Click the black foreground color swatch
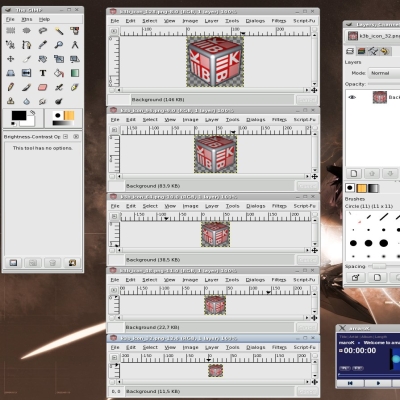400x400 pixels. (19, 115)
